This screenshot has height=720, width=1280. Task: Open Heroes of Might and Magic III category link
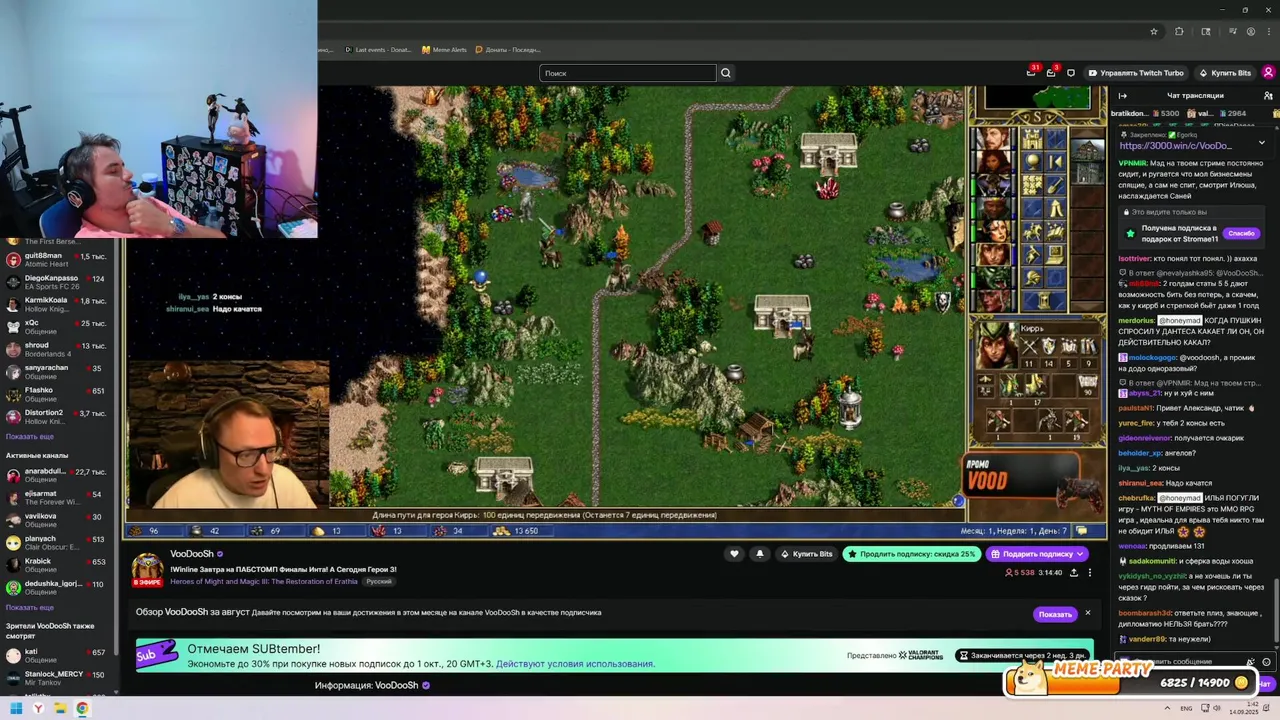pos(265,581)
